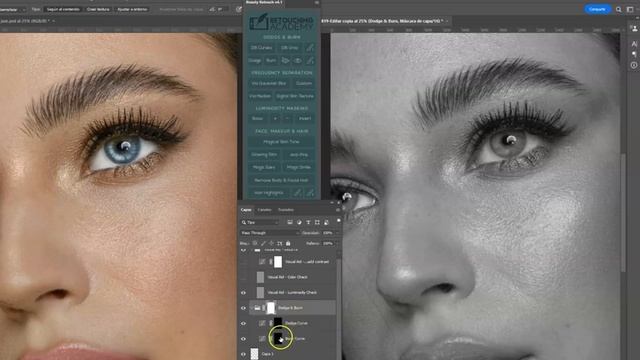640x360 pixels.
Task: Click the DB Gray button in Beauty Retouch panel
Action: [x=290, y=48]
